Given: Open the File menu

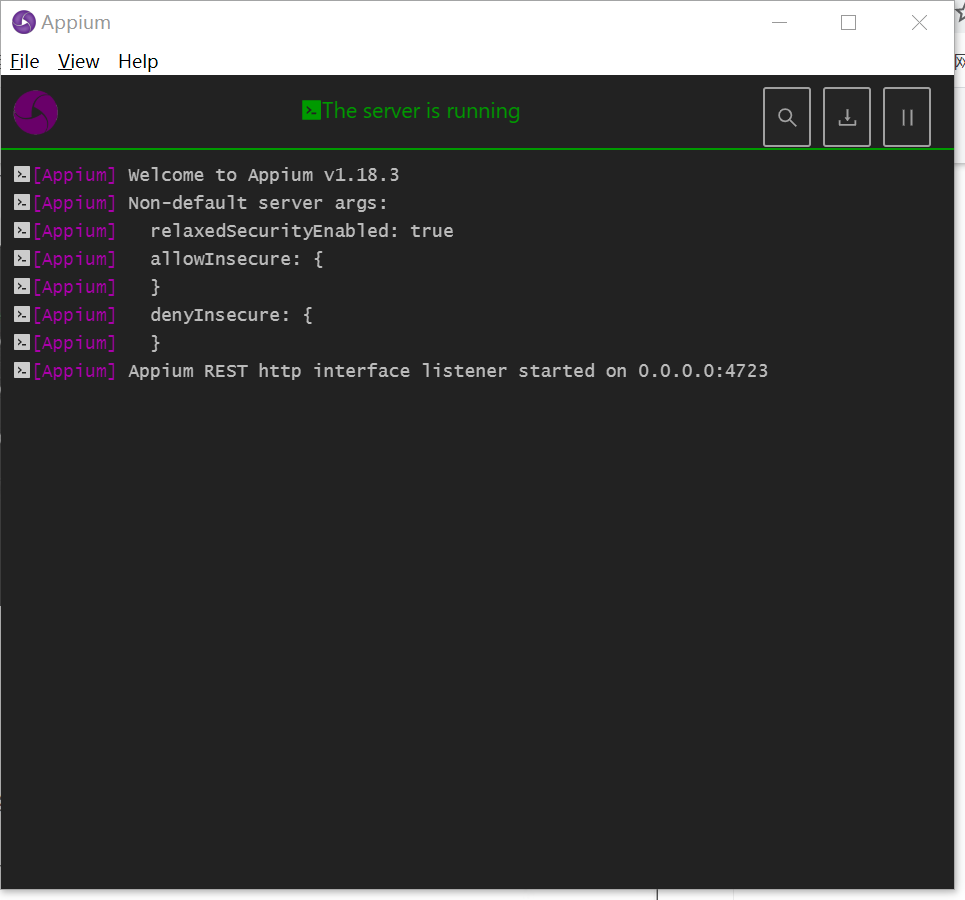Looking at the screenshot, I should [x=25, y=62].
